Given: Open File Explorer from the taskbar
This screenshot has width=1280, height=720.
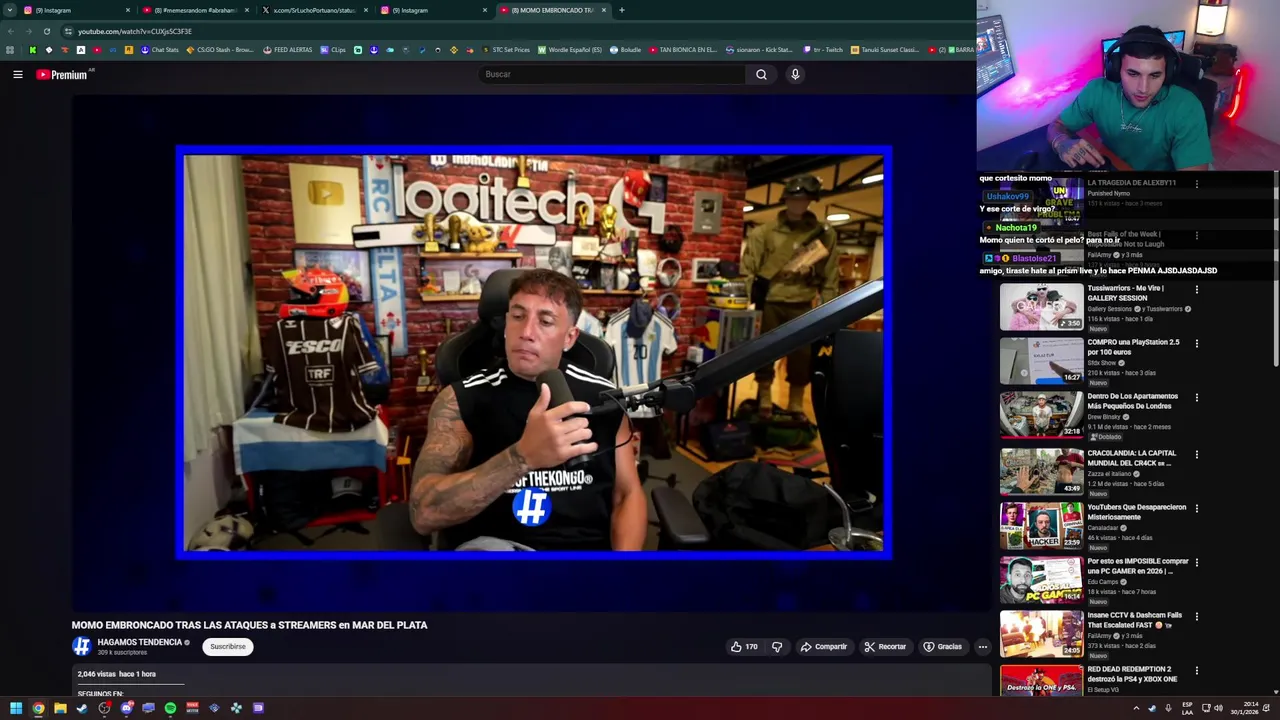Looking at the screenshot, I should tap(60, 708).
